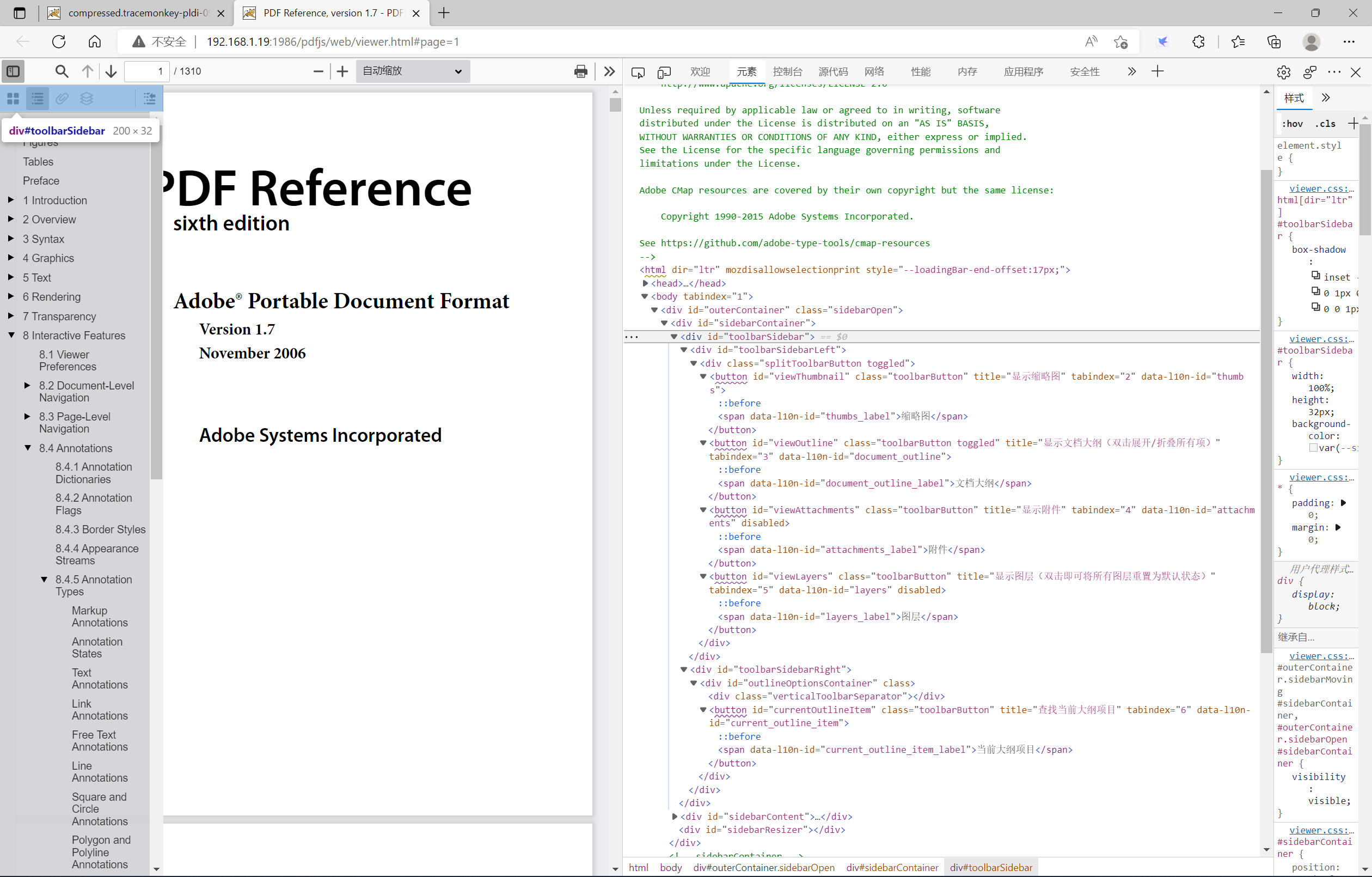Show thumbnails view in sidebar
The width and height of the screenshot is (1372, 877).
click(13, 99)
